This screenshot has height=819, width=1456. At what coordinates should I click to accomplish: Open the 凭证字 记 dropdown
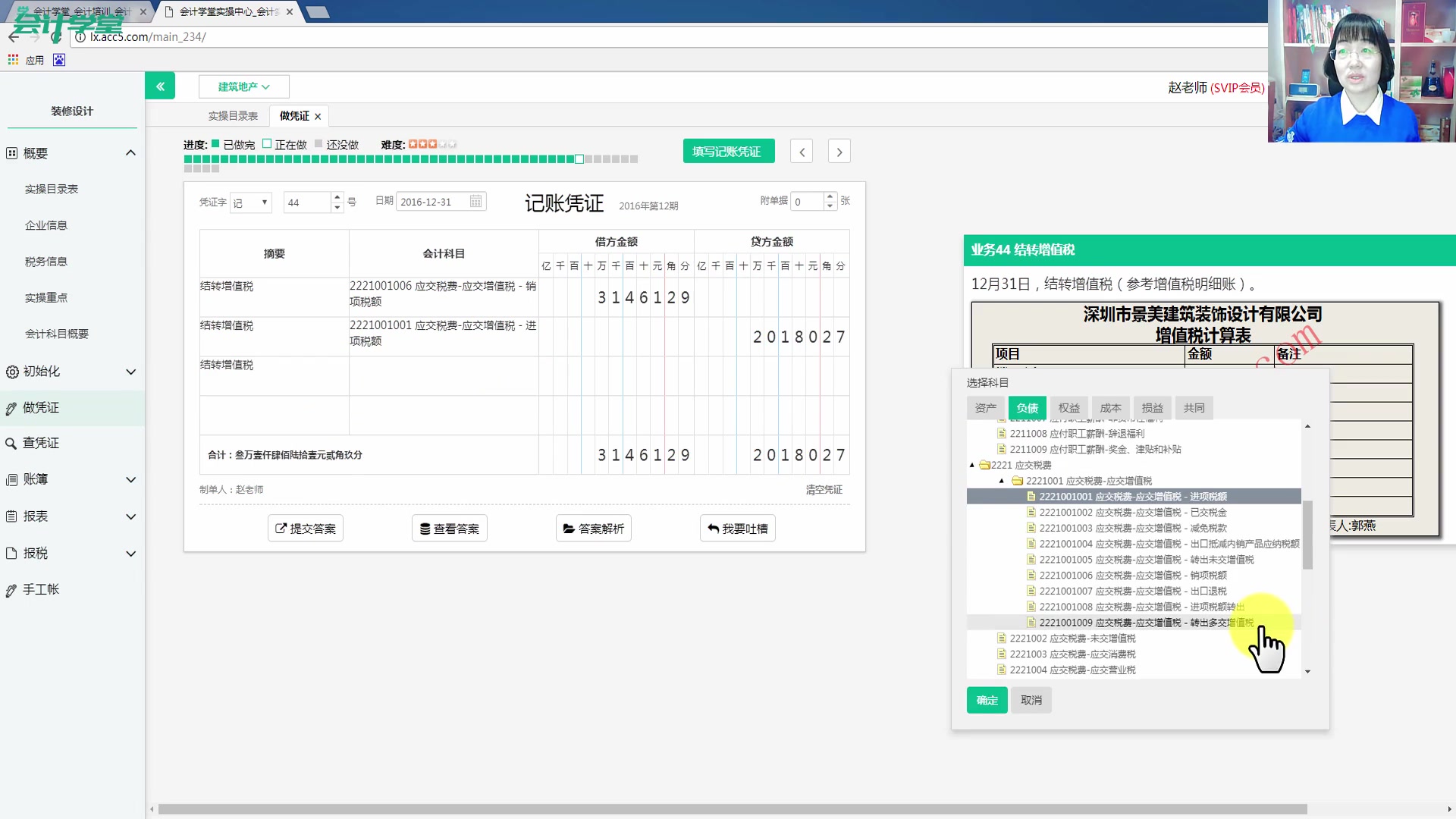tap(251, 202)
